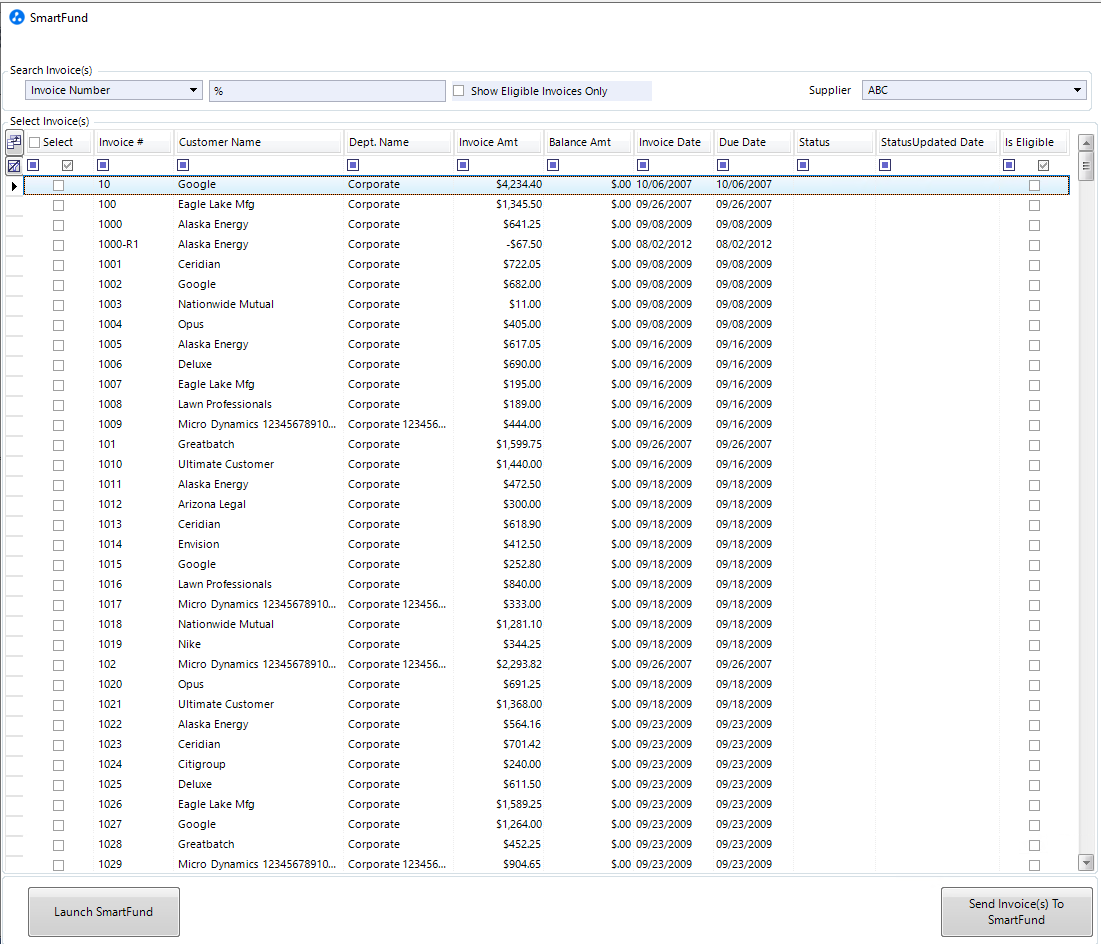Screen dimensions: 1101x944
Task: Select invoice number cell 1026
Action: click(133, 804)
